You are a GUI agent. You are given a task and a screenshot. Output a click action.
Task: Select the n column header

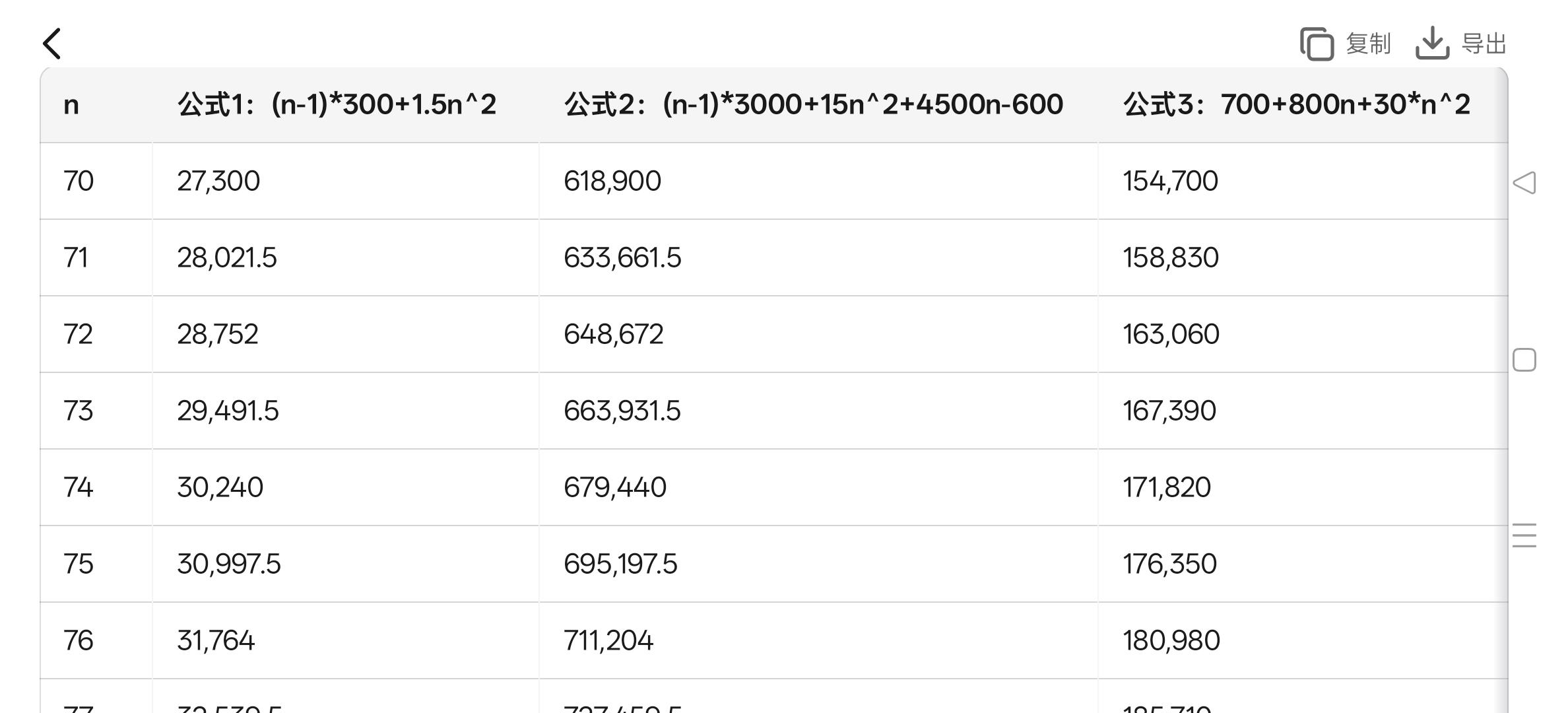pos(71,105)
